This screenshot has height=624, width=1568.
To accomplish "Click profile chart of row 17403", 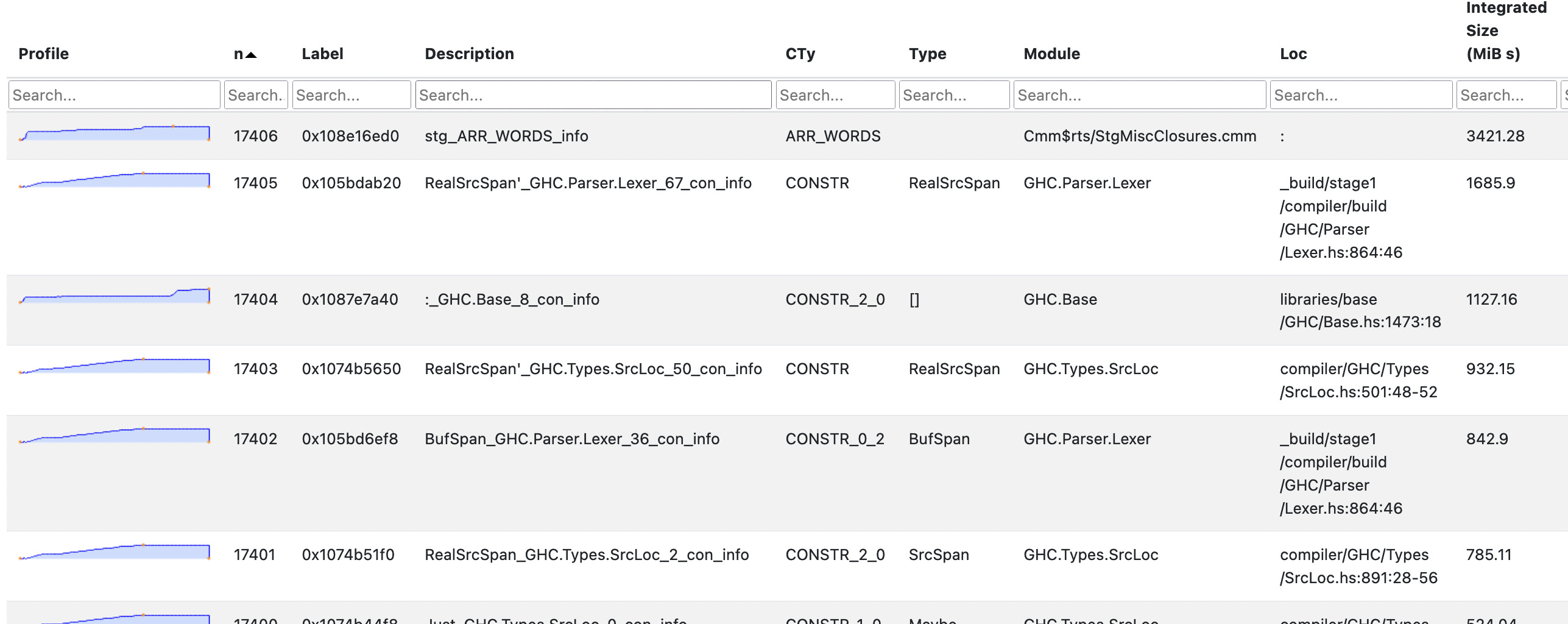I will [115, 366].
